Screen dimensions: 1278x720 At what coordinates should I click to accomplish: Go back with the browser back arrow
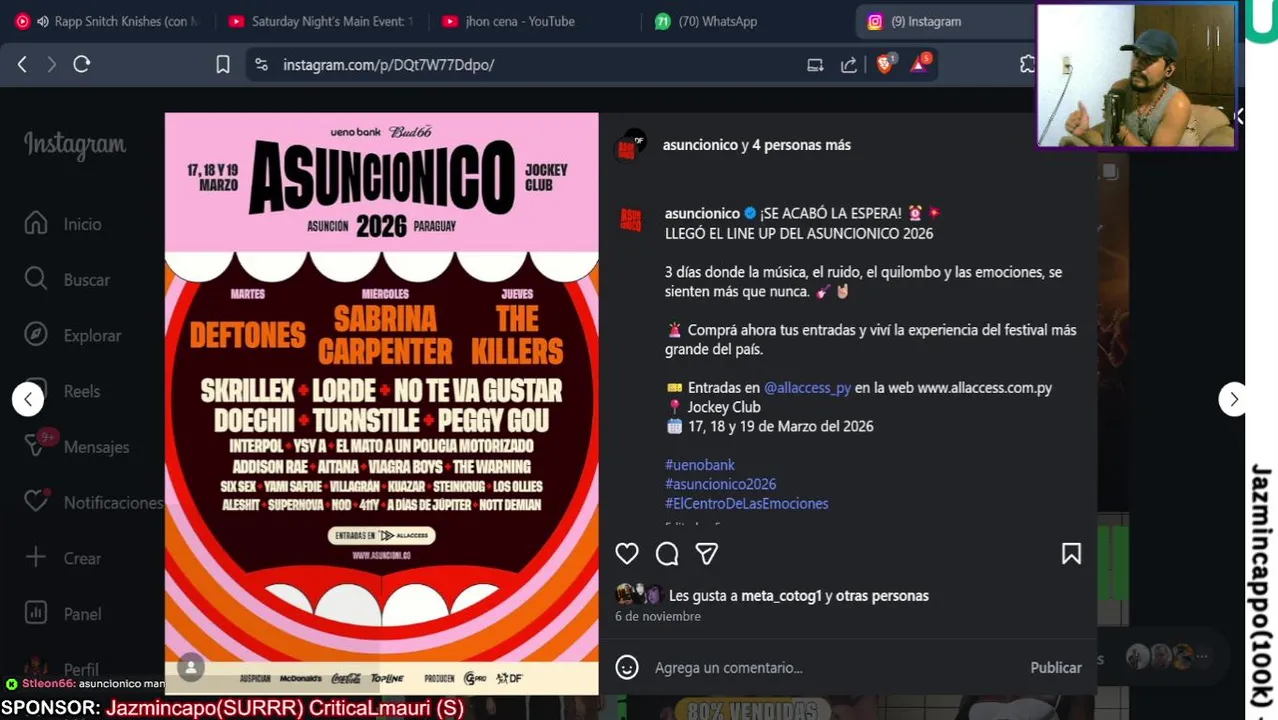pyautogui.click(x=22, y=64)
